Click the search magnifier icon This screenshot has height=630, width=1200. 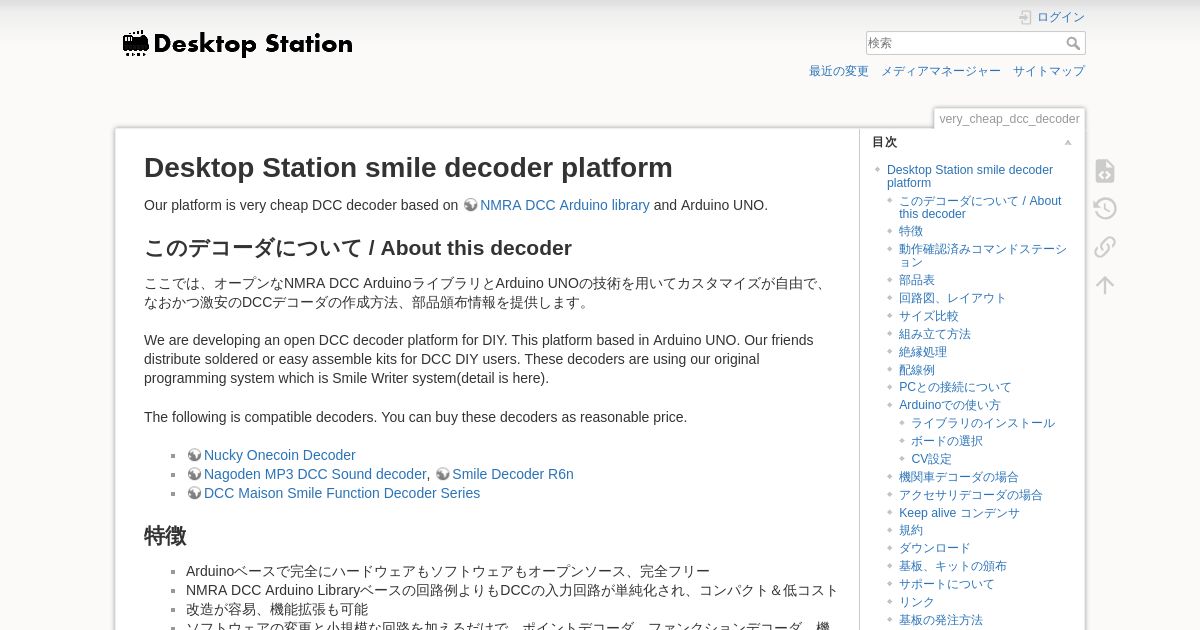click(1073, 43)
